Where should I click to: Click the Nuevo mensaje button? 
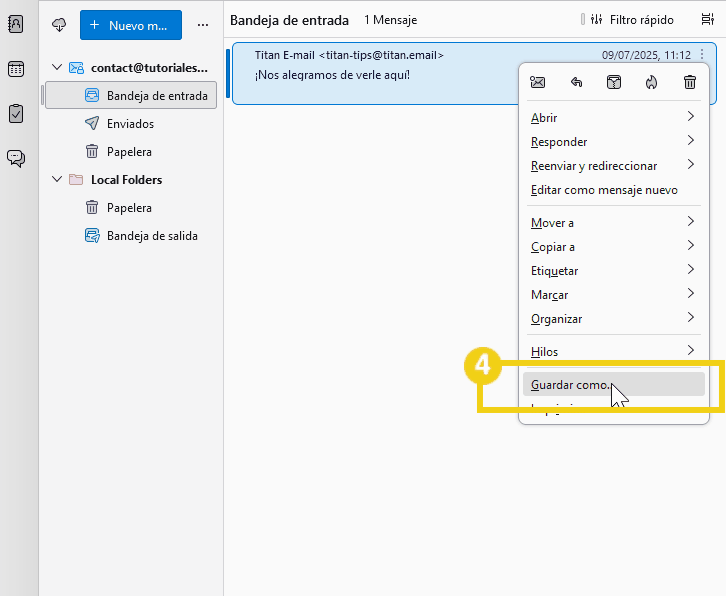pyautogui.click(x=131, y=24)
